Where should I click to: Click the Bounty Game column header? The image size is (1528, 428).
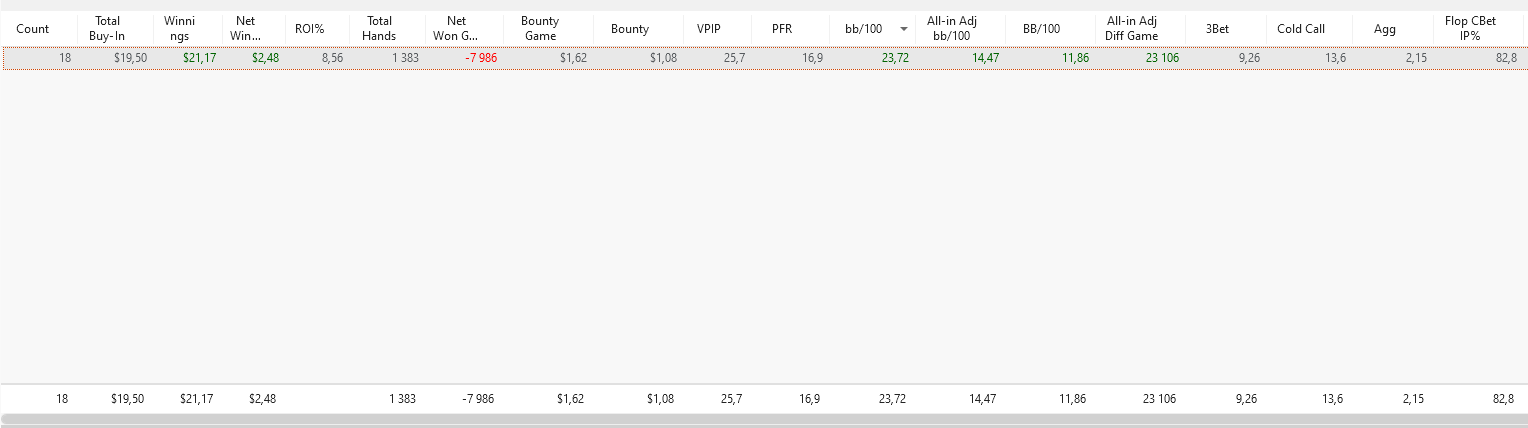tap(540, 28)
